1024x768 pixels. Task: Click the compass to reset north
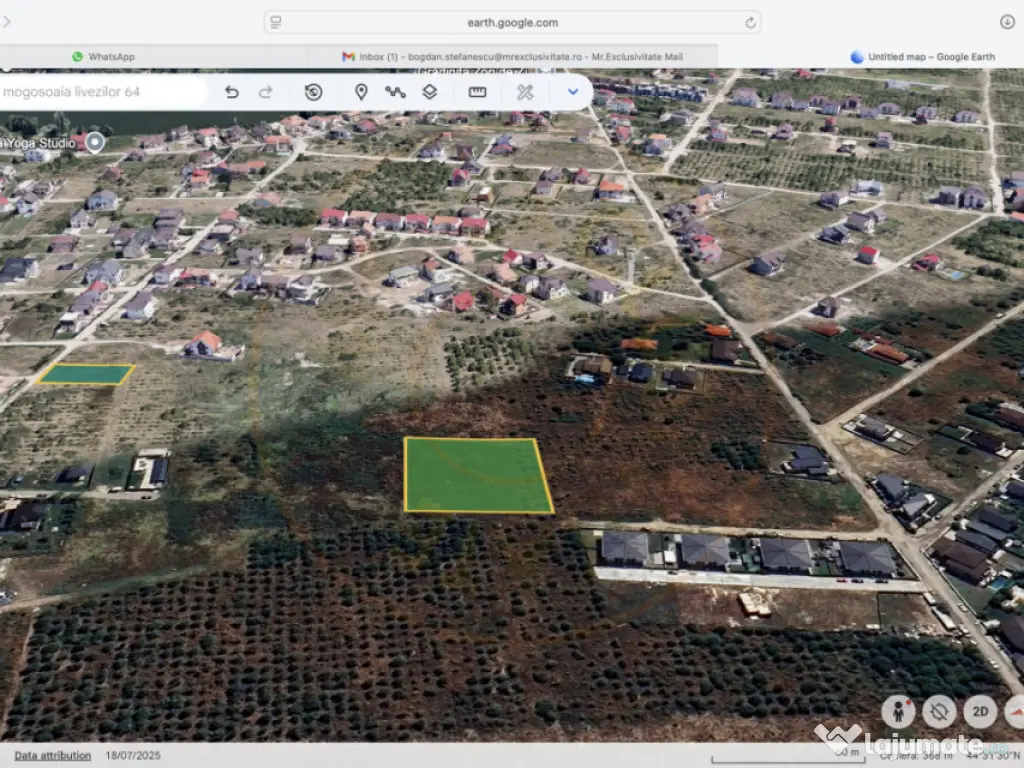(x=1014, y=711)
